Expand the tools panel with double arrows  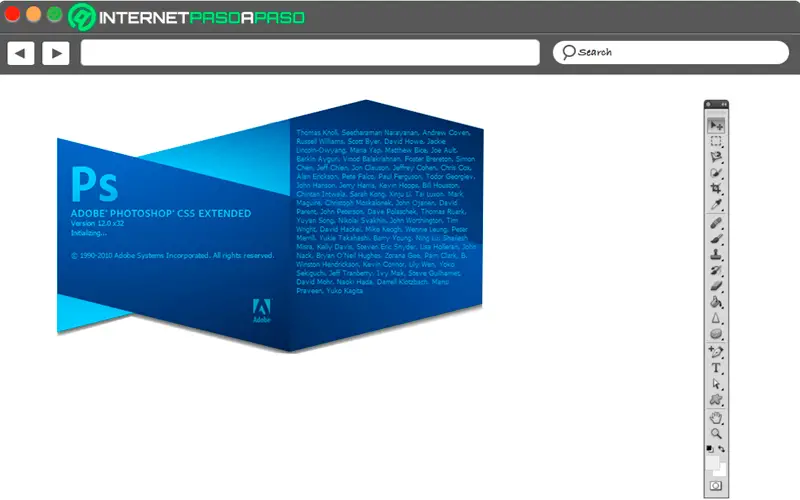point(723,104)
